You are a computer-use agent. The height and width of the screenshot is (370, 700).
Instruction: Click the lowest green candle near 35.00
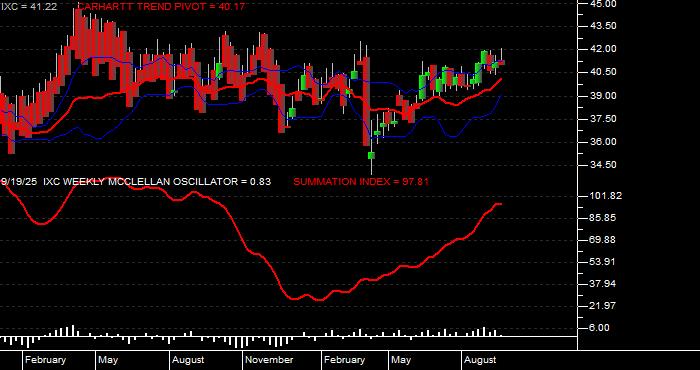click(x=371, y=155)
